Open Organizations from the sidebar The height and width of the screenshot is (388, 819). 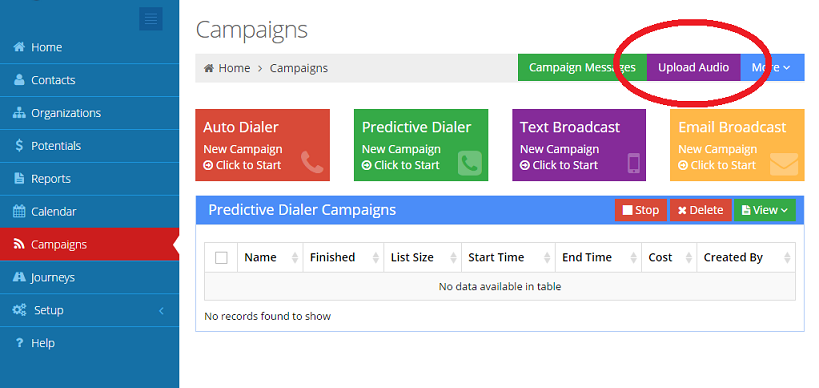pos(89,113)
